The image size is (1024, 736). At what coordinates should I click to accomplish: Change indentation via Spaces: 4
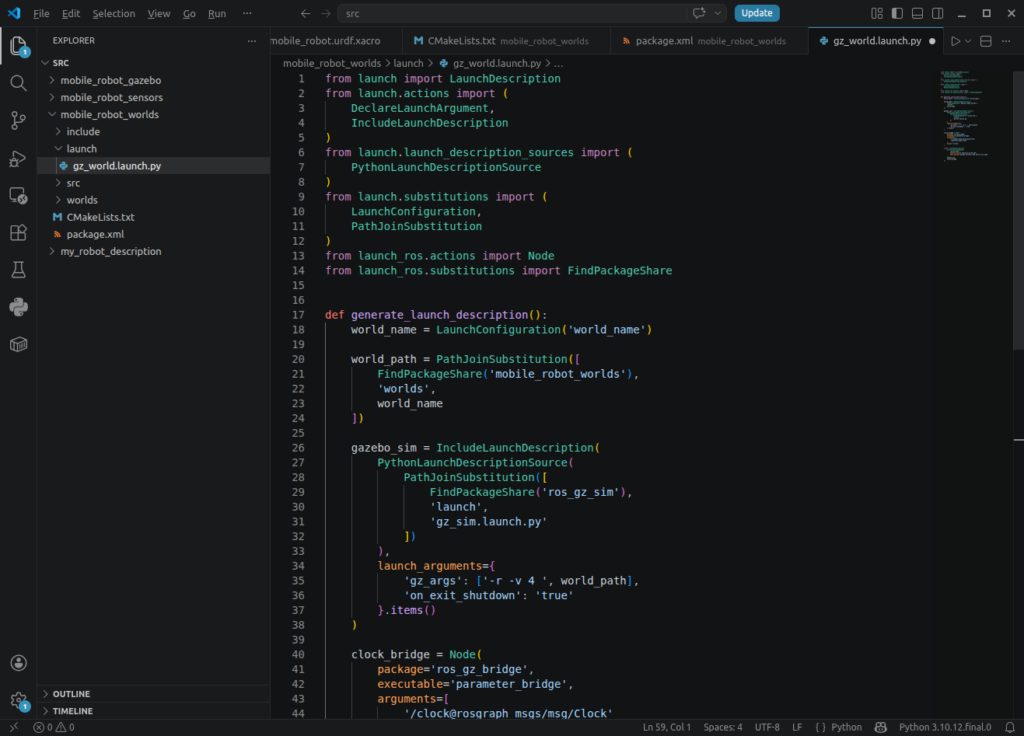click(x=722, y=727)
